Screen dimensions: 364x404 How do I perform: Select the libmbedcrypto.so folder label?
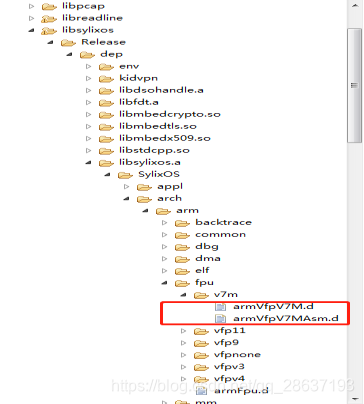click(x=170, y=114)
